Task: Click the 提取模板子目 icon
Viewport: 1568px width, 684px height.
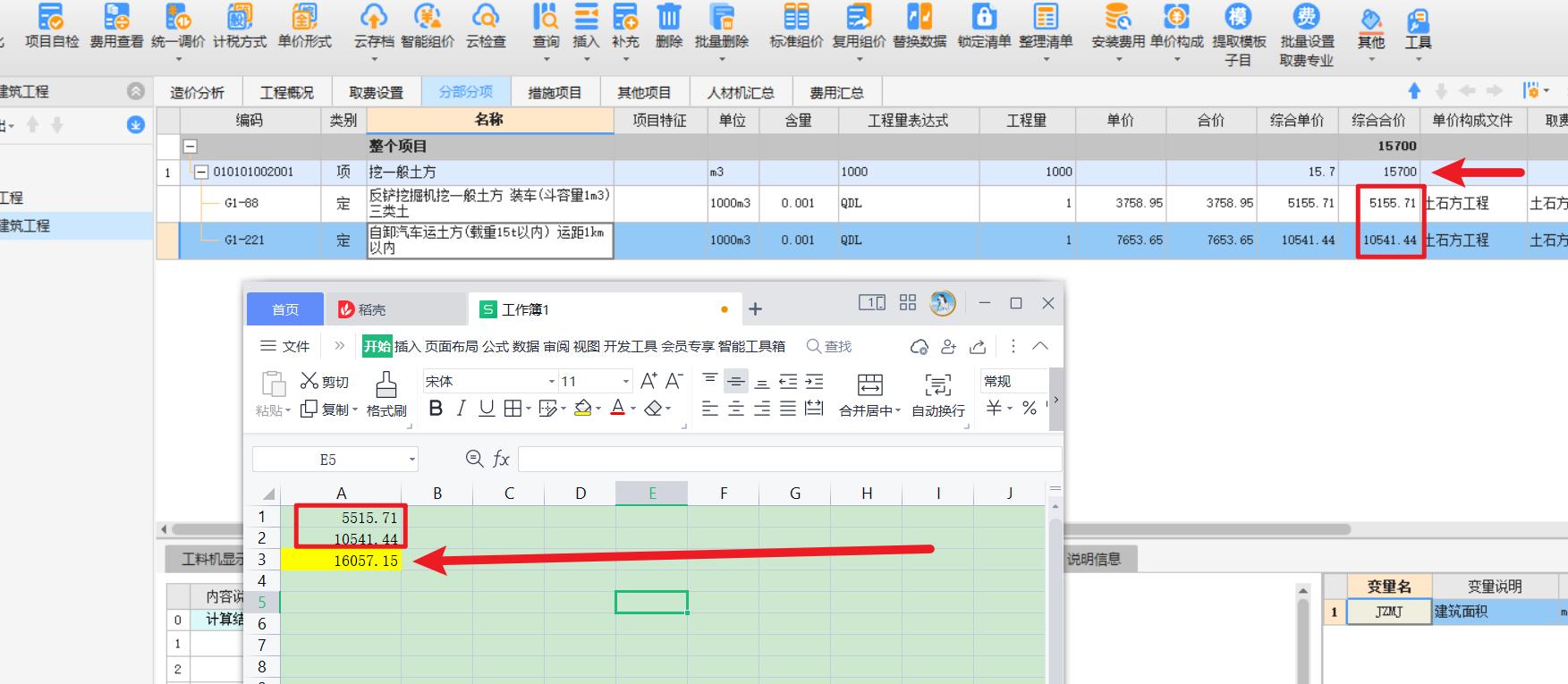Action: (x=1238, y=16)
